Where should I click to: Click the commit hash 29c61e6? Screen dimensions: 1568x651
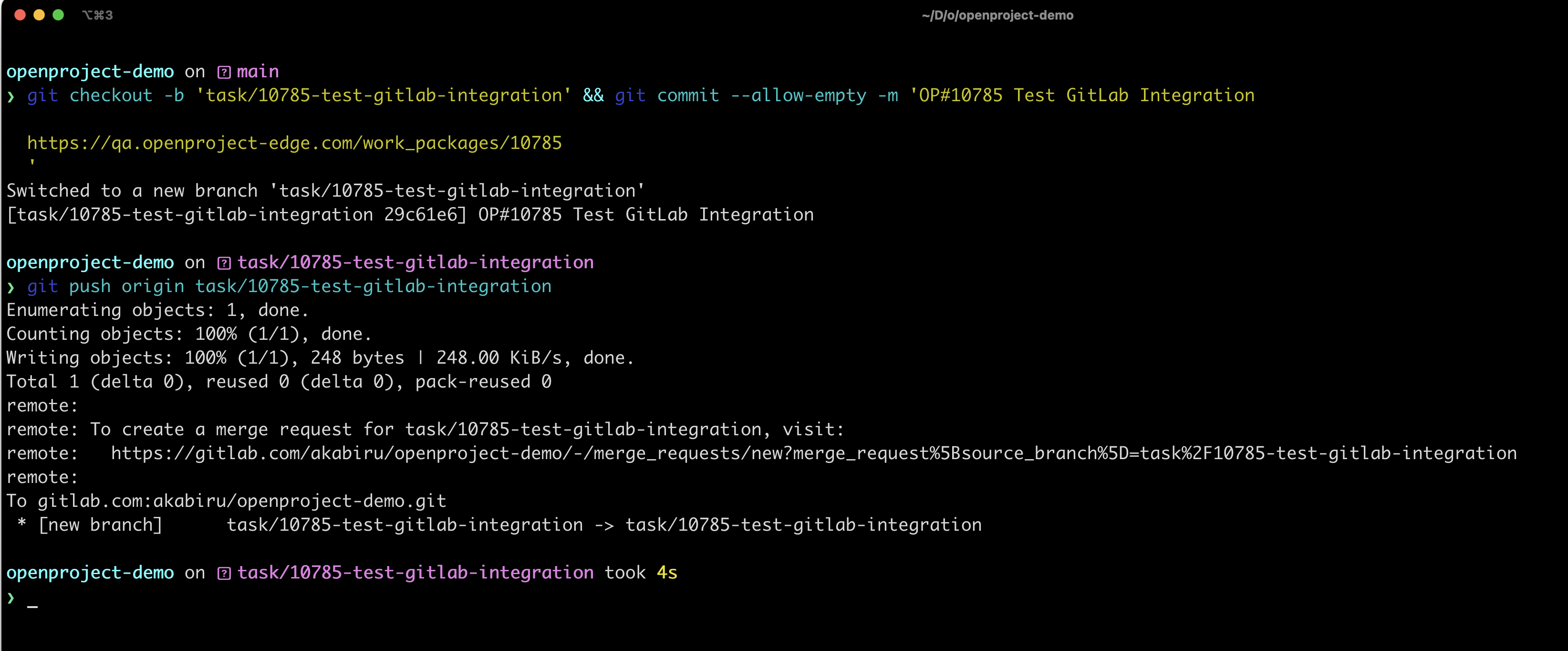(420, 214)
